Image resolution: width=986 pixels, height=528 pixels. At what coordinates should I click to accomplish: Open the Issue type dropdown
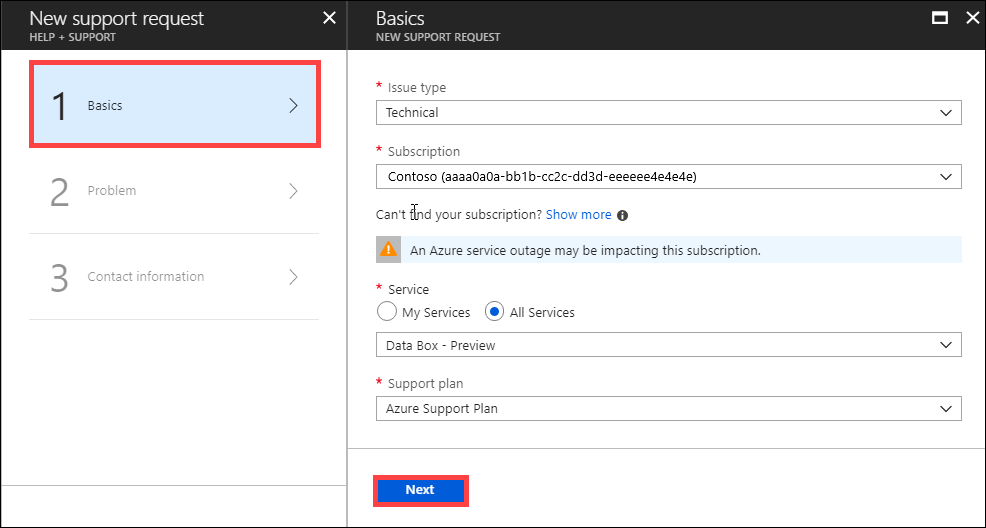(669, 113)
